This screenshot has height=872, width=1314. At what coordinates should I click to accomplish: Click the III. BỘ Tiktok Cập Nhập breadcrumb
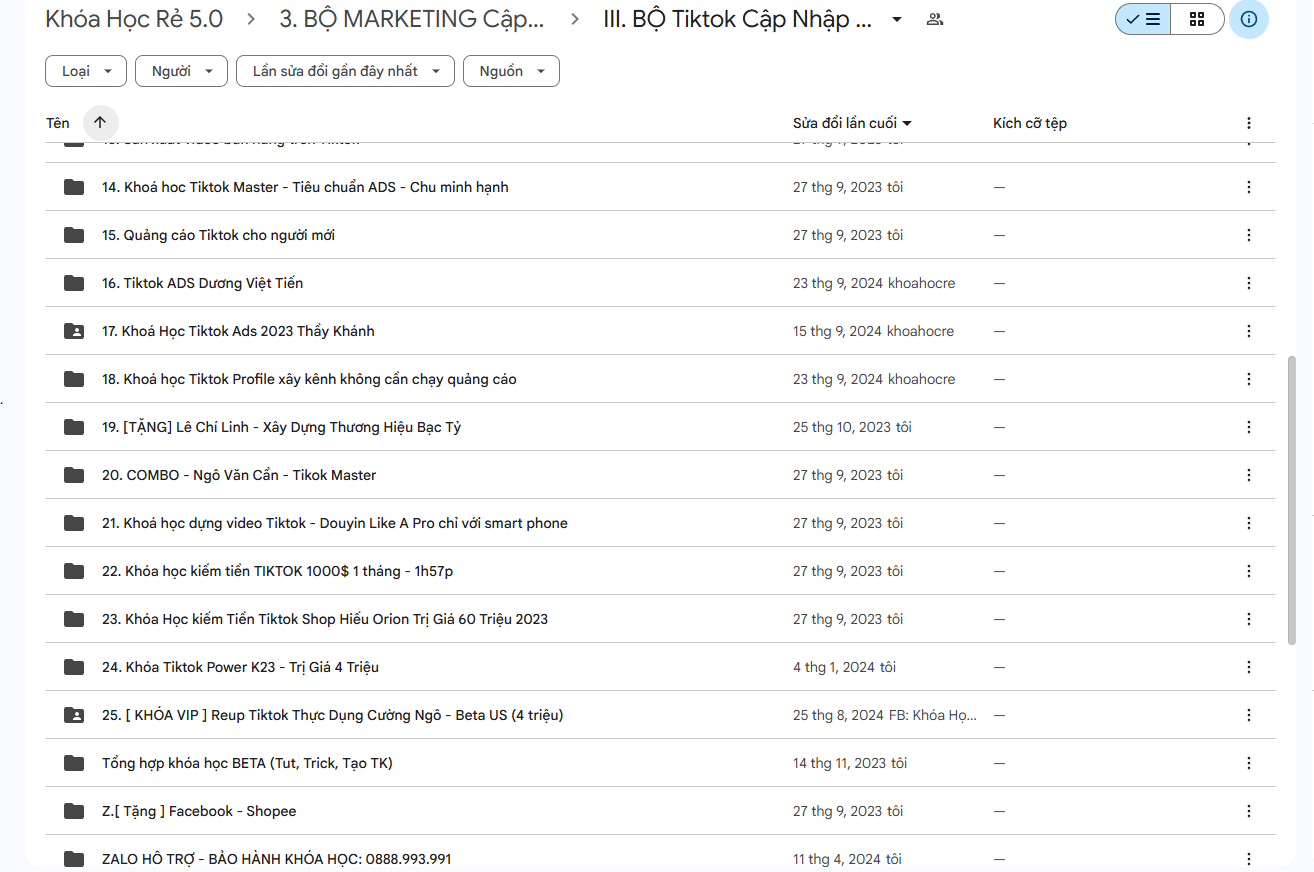[737, 19]
